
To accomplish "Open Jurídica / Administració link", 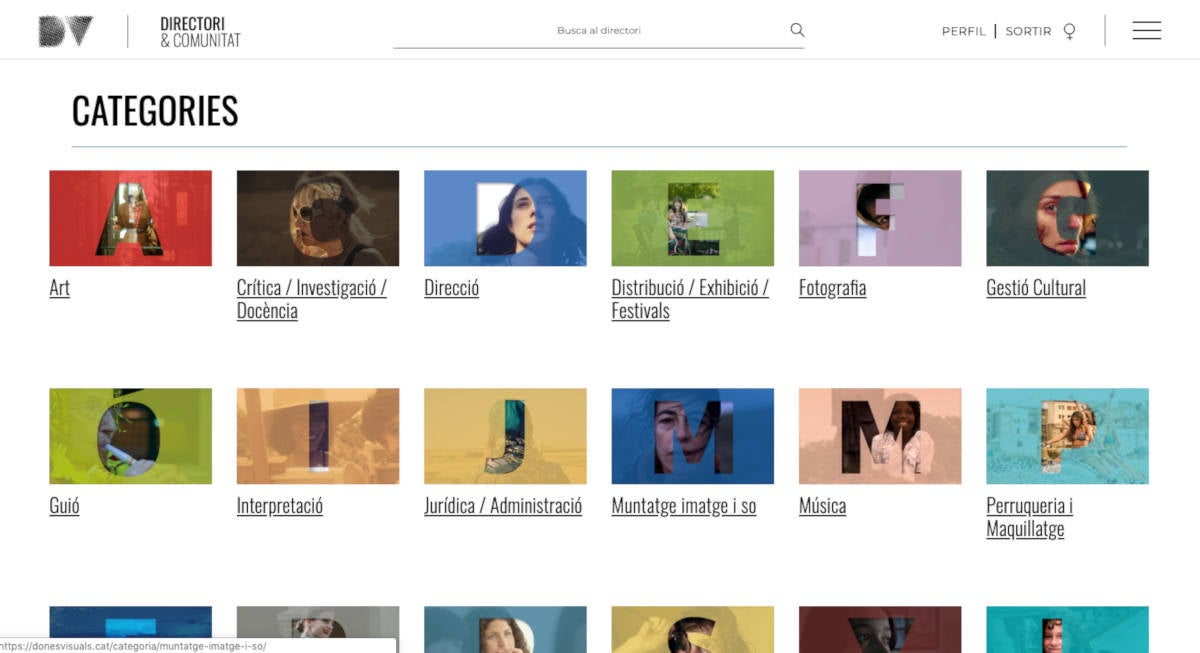I will coord(503,506).
